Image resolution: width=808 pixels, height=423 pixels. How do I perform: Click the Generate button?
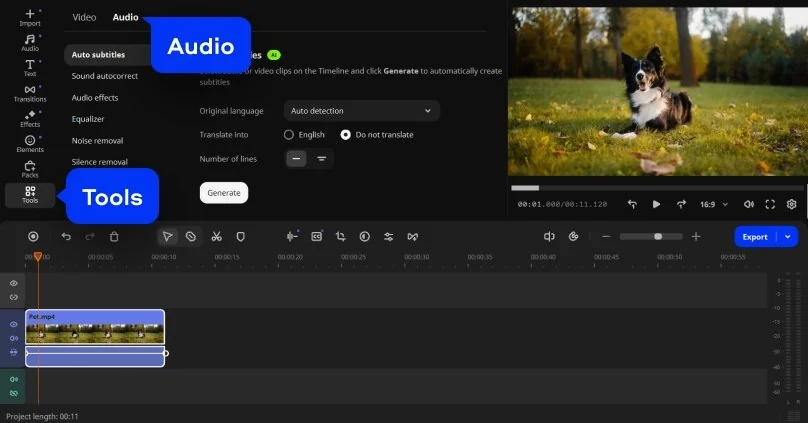(x=224, y=192)
